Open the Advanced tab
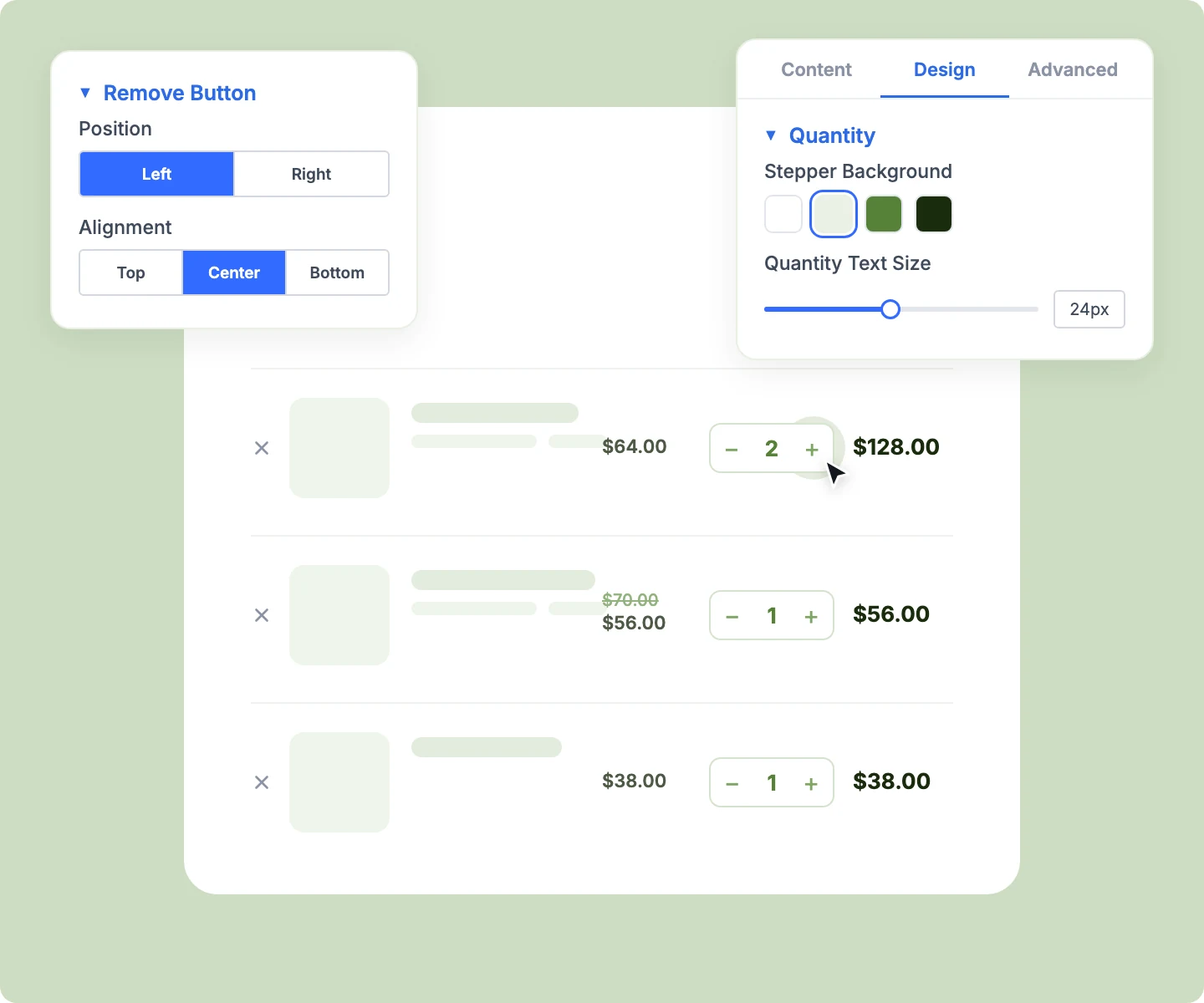 [x=1073, y=69]
